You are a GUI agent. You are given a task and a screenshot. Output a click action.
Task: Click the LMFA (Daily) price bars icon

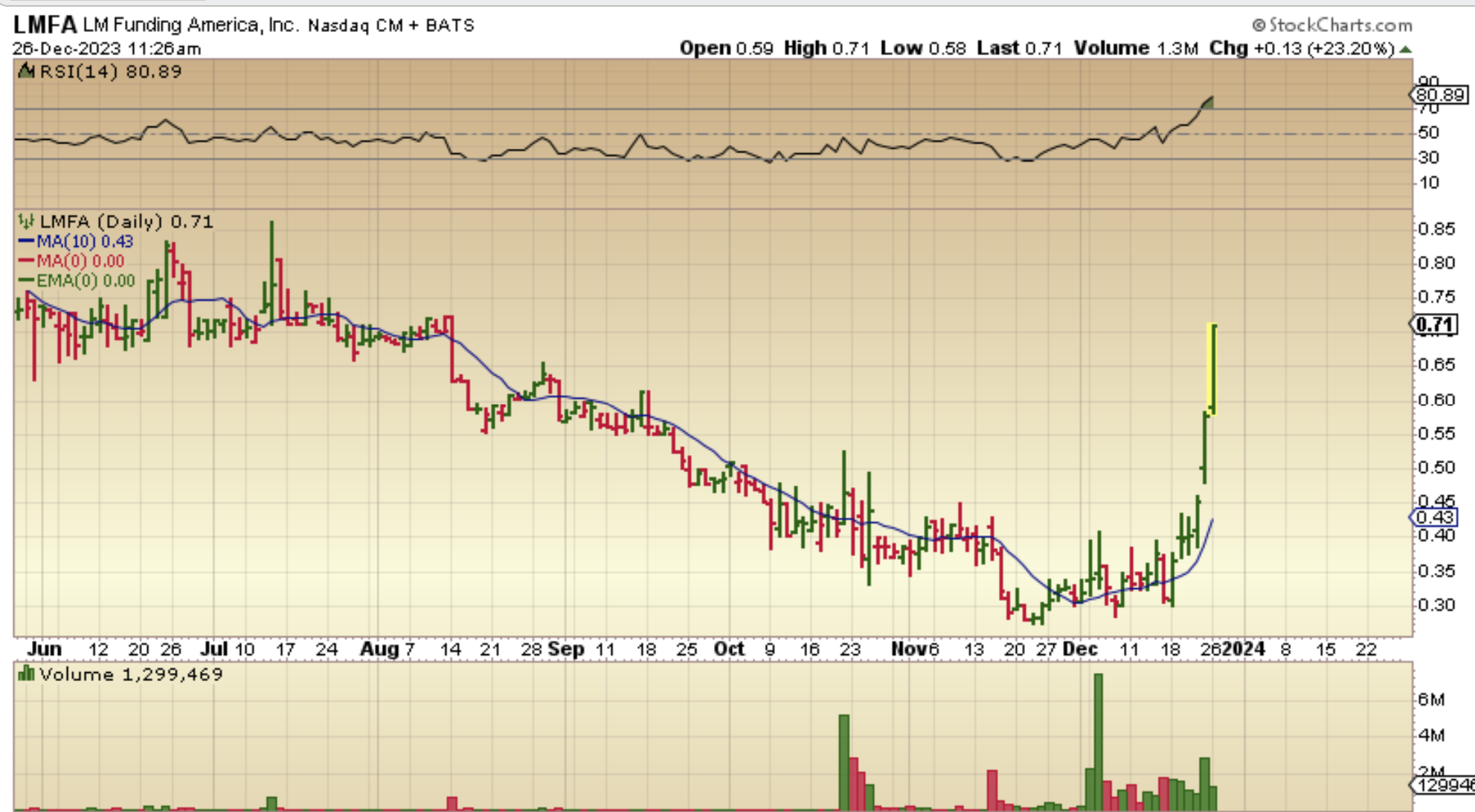27,222
